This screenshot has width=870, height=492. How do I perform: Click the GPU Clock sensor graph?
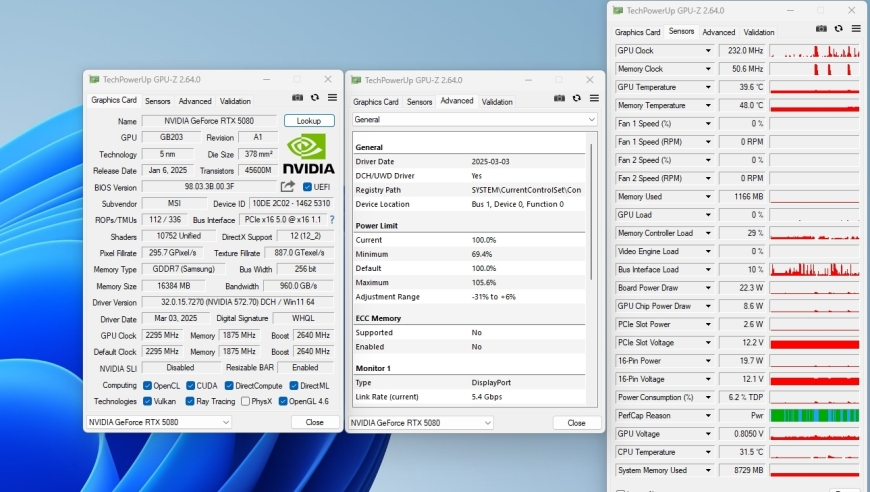pos(815,50)
